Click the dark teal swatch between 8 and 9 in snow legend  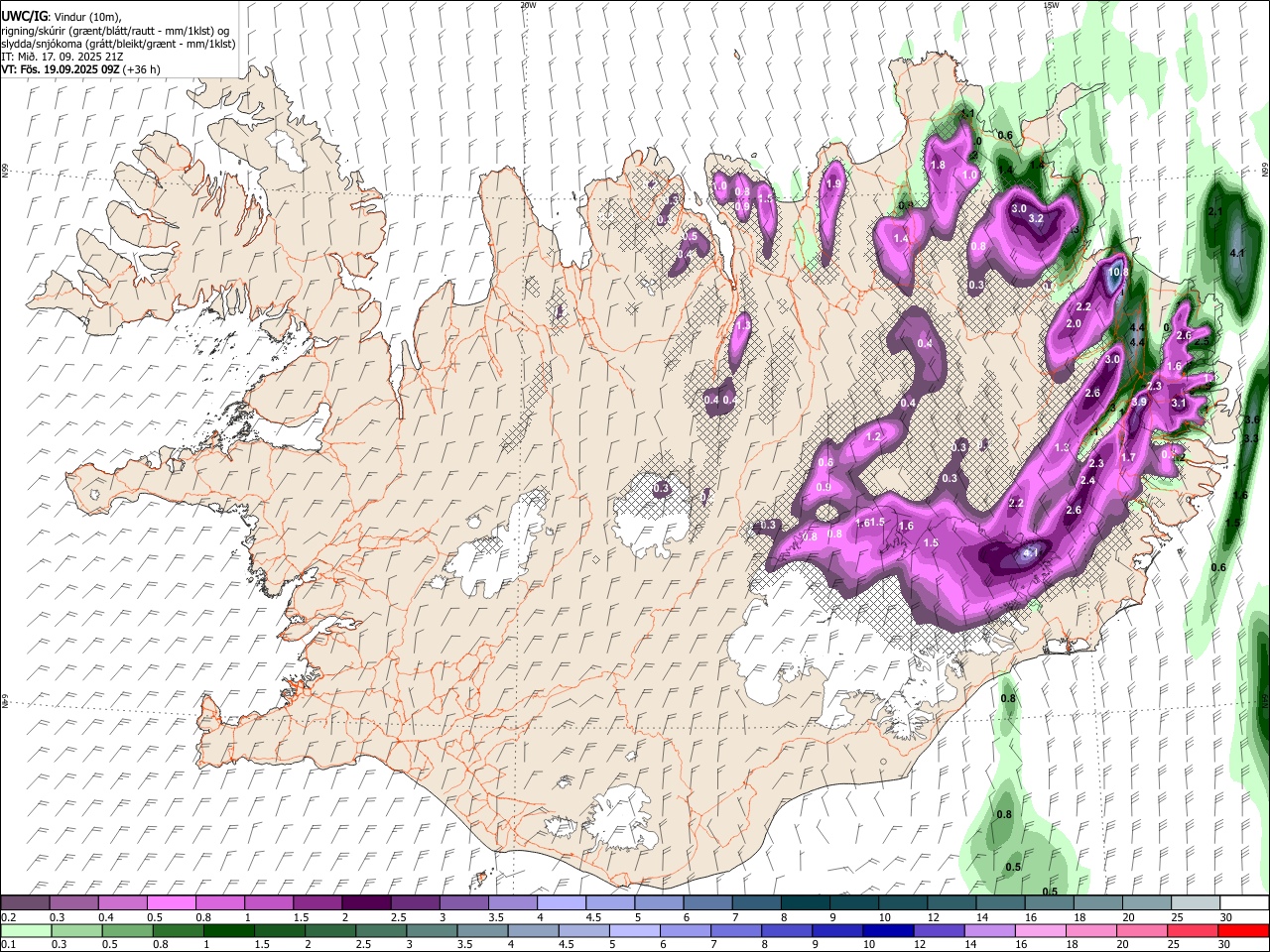click(x=804, y=902)
